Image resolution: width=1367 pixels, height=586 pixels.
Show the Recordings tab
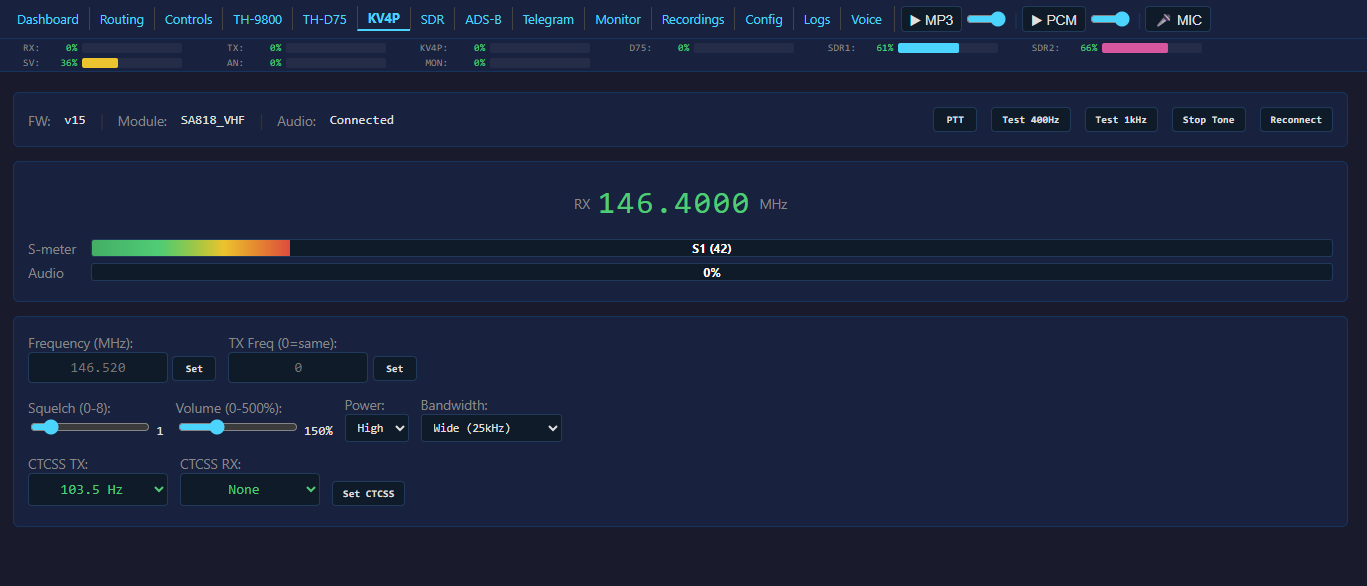(x=693, y=19)
